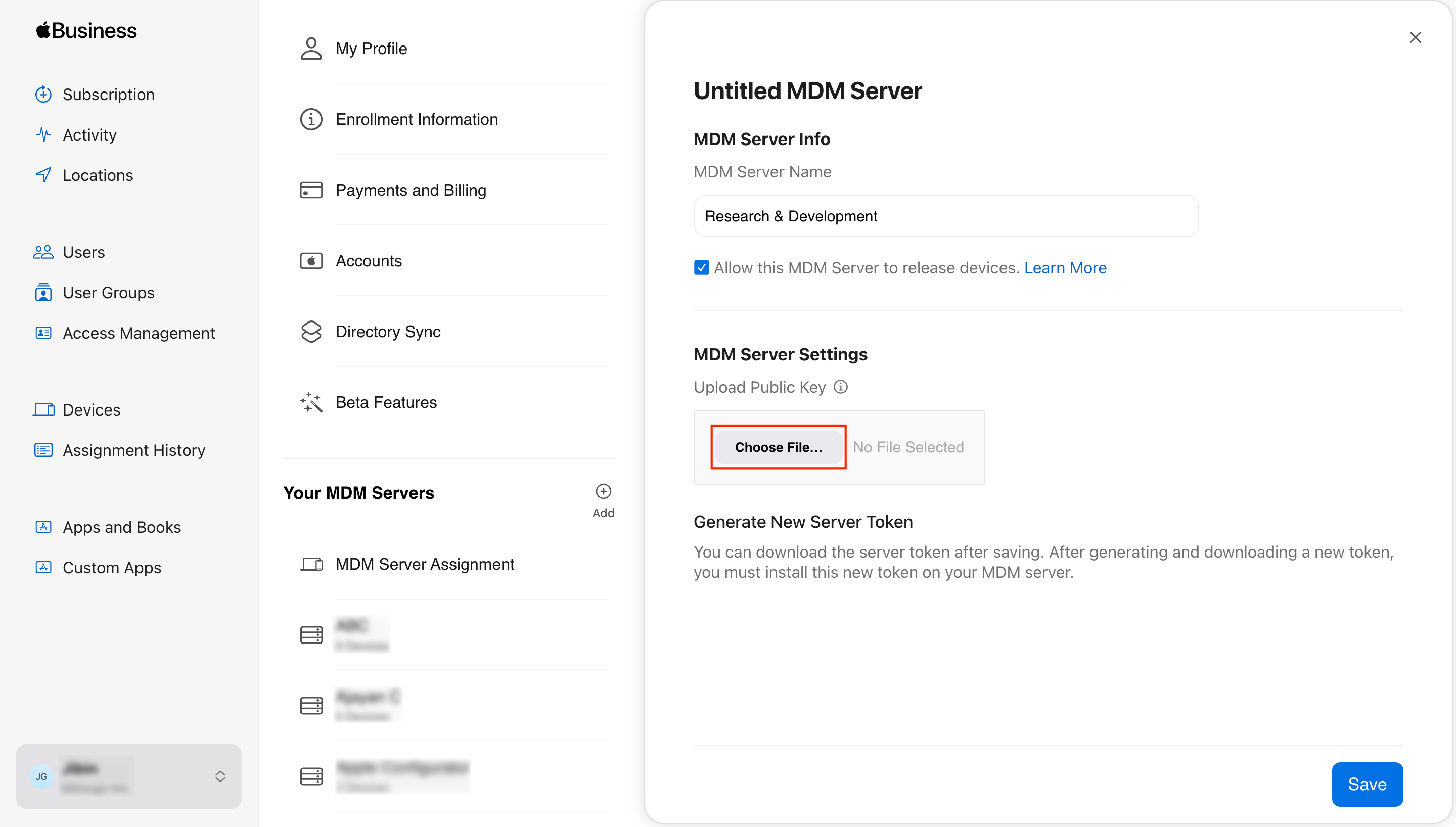Click the Access Management card icon
1456x827 pixels.
(x=43, y=332)
